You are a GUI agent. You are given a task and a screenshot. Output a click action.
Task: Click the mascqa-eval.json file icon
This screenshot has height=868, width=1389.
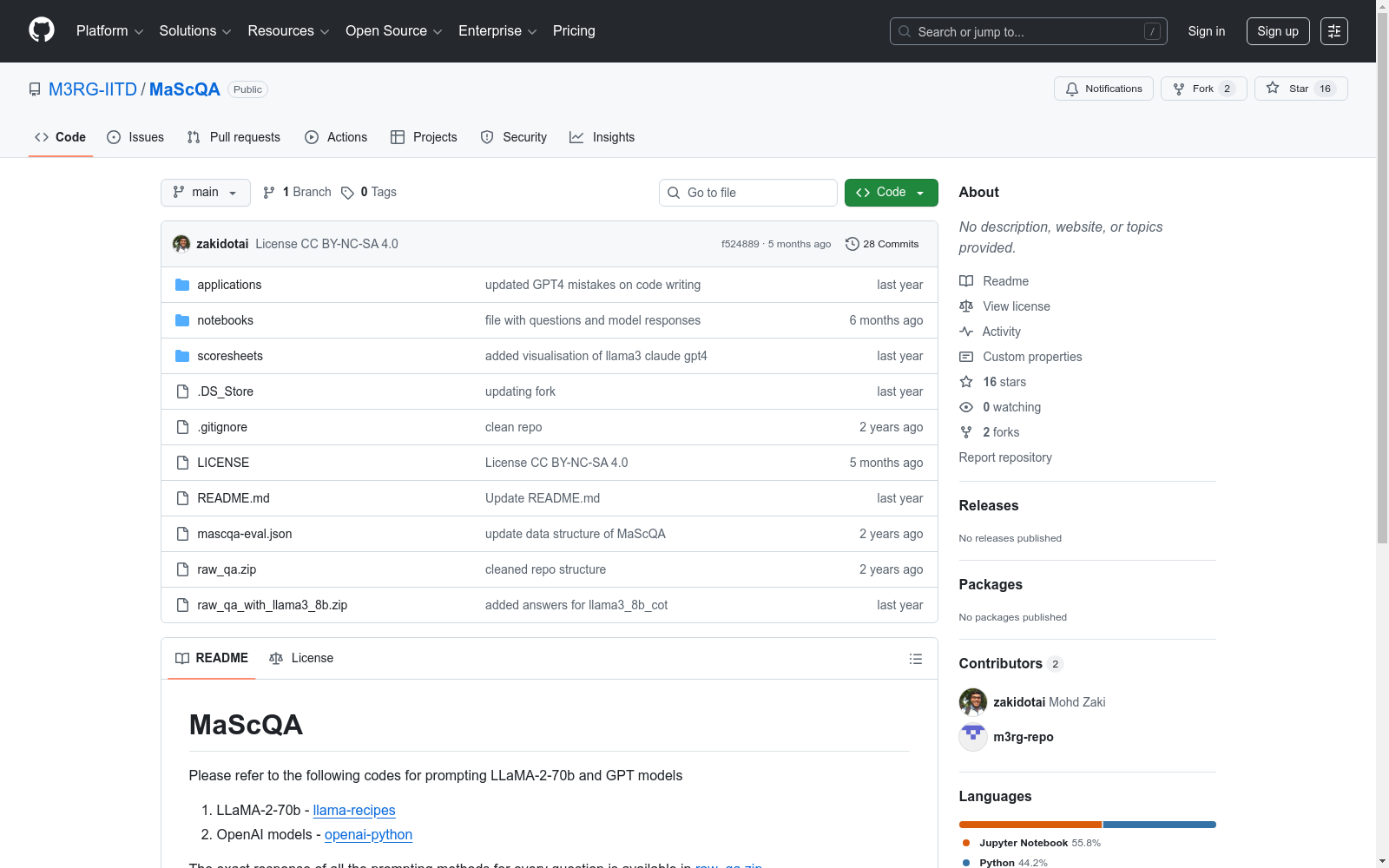(182, 534)
